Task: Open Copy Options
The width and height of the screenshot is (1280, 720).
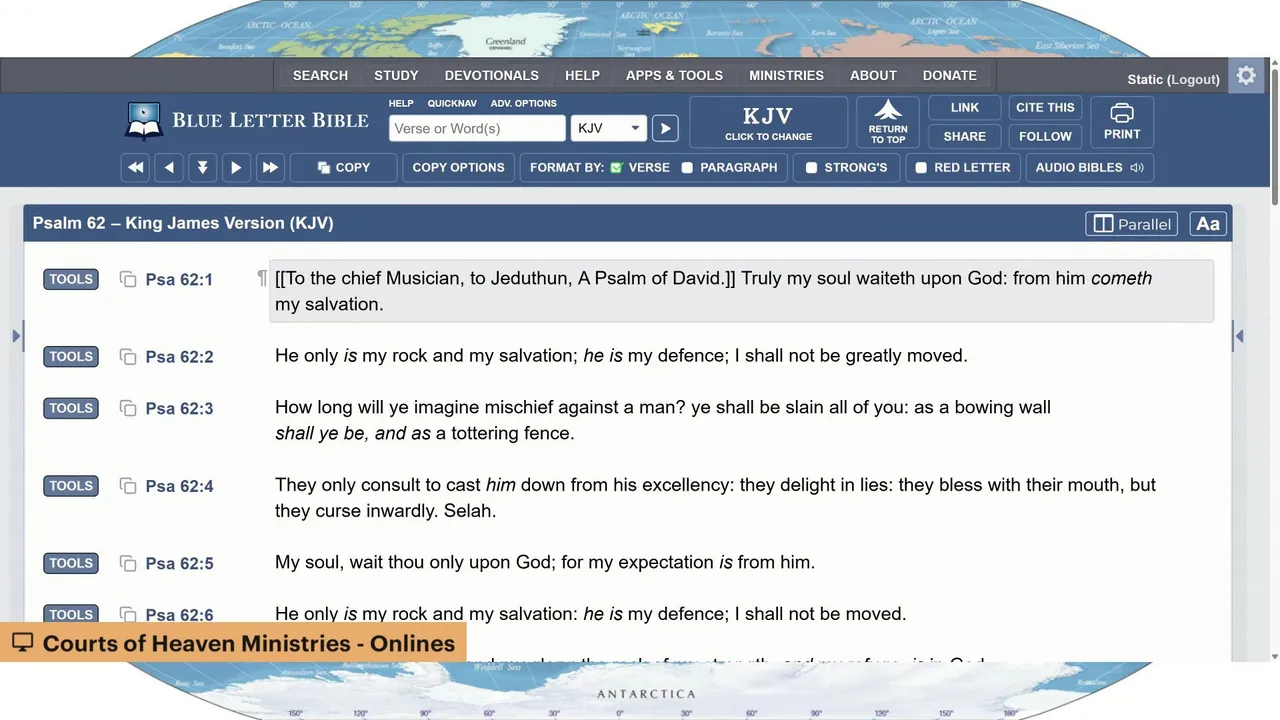Action: coord(458,168)
